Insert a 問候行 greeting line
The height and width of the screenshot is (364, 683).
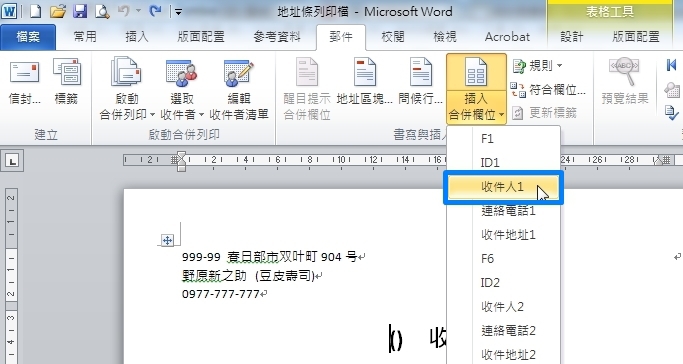pos(421,82)
